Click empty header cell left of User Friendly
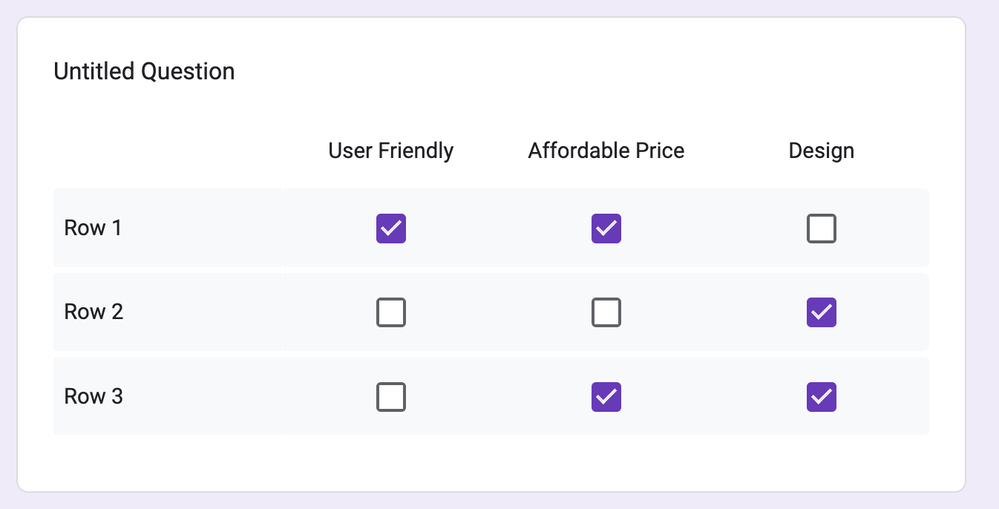The width and height of the screenshot is (999, 509). [x=168, y=151]
